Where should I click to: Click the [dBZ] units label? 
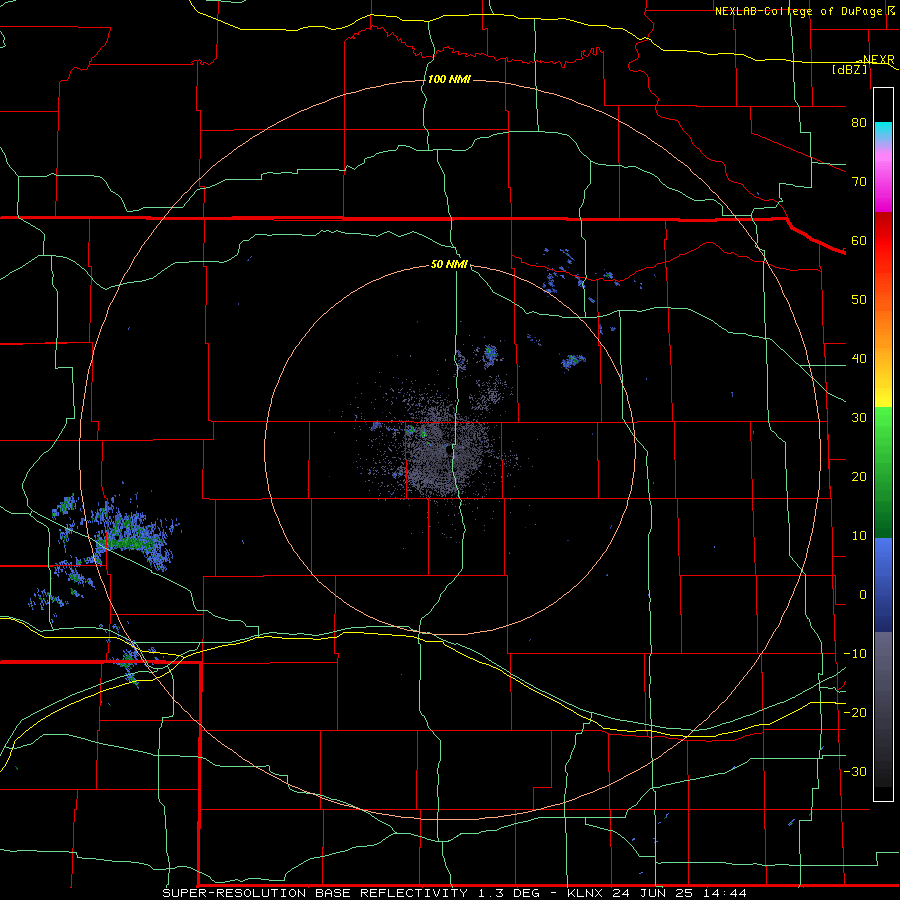[x=849, y=69]
